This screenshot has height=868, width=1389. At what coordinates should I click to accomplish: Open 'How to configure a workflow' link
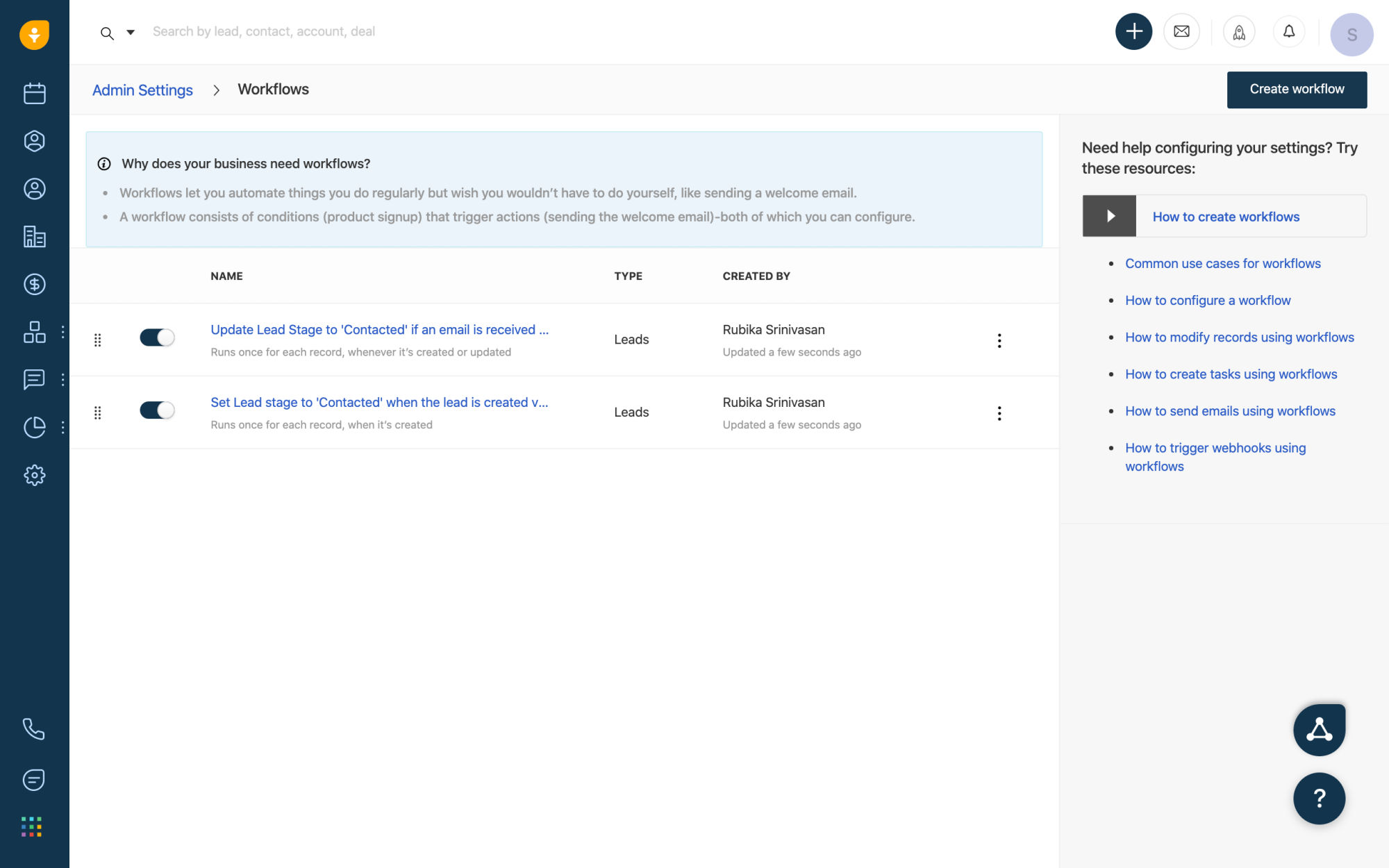[x=1208, y=301]
